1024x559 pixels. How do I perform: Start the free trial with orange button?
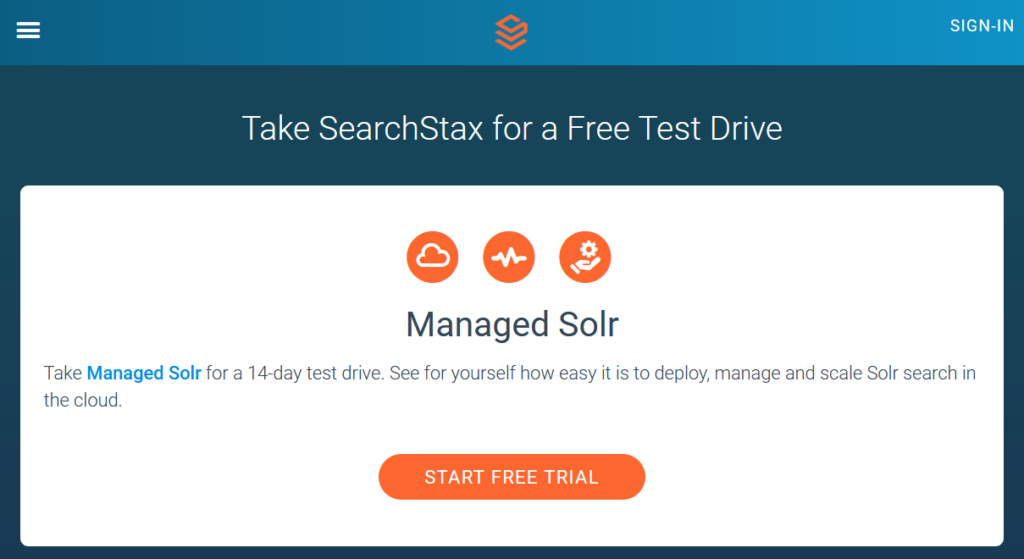(512, 477)
